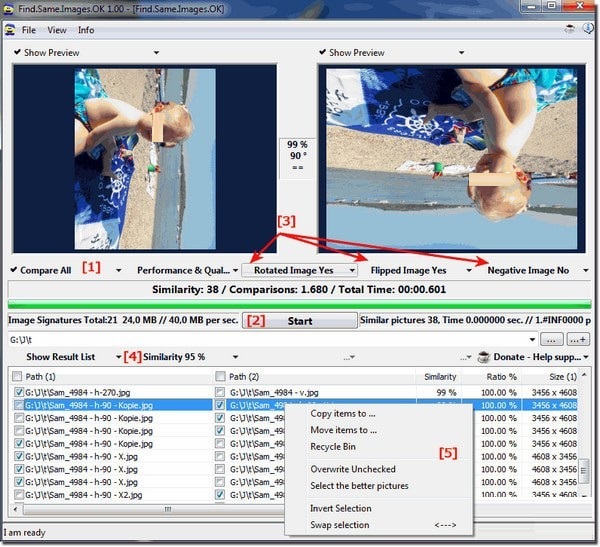600x547 pixels.
Task: Click the title bar Find.Same.Images.OK program icon
Action: click(x=9, y=8)
